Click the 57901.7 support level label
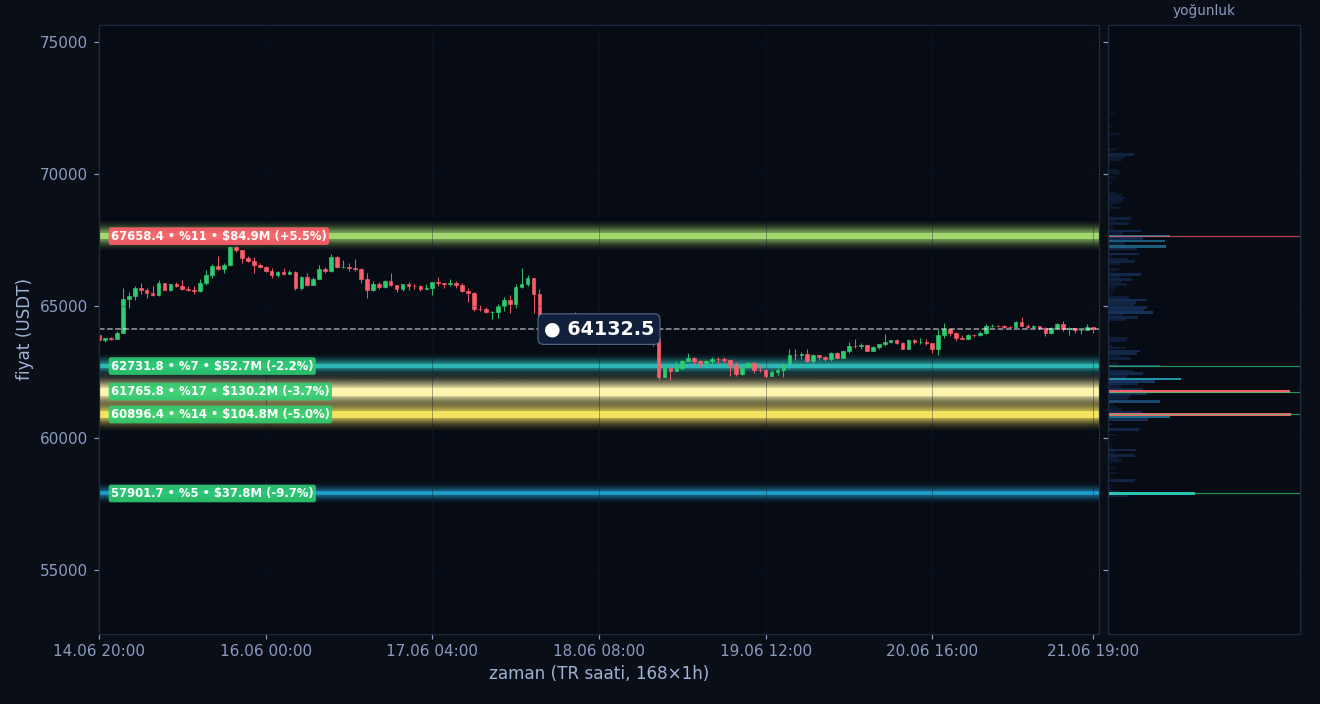 (x=212, y=493)
